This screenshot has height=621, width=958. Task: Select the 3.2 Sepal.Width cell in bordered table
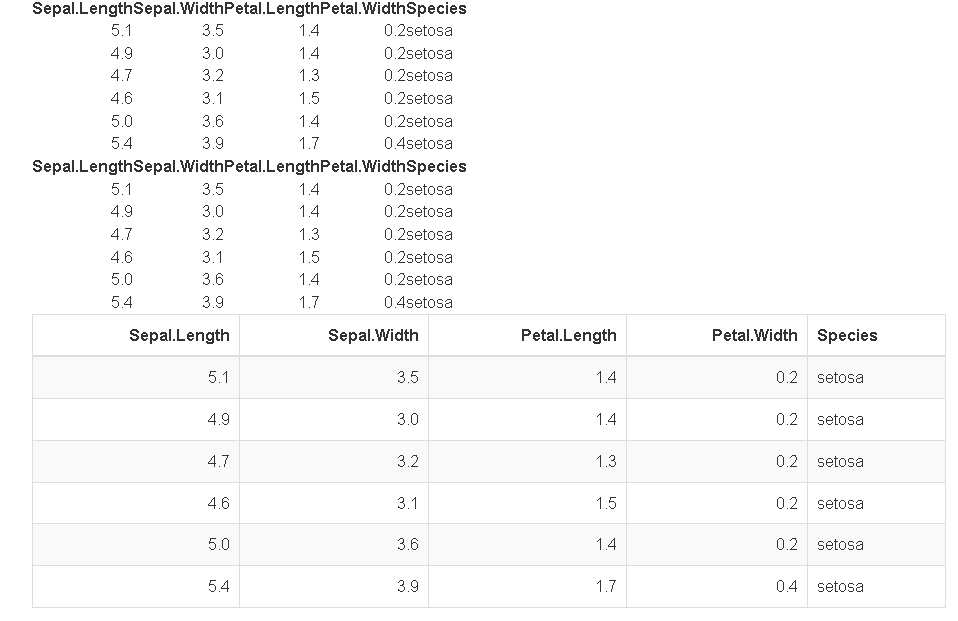[334, 461]
